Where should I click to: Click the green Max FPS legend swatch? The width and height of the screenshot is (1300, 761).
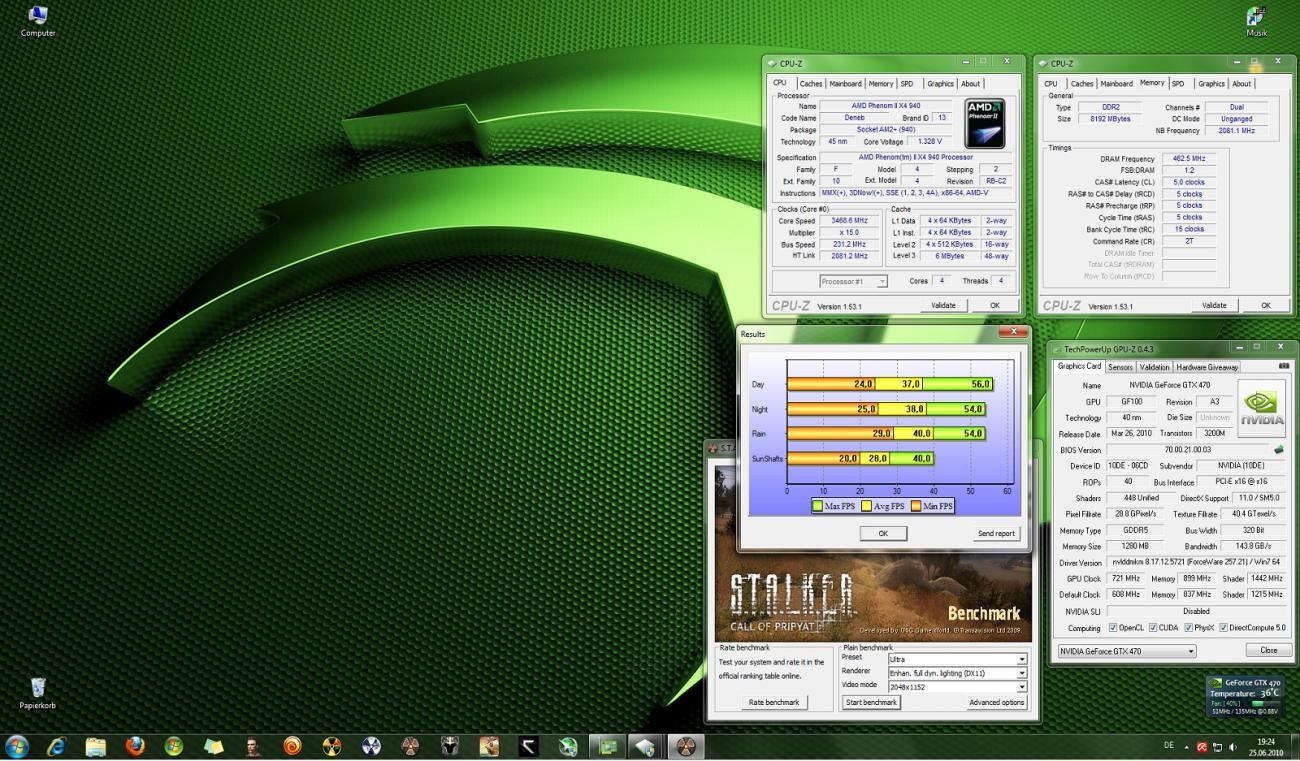coord(817,506)
